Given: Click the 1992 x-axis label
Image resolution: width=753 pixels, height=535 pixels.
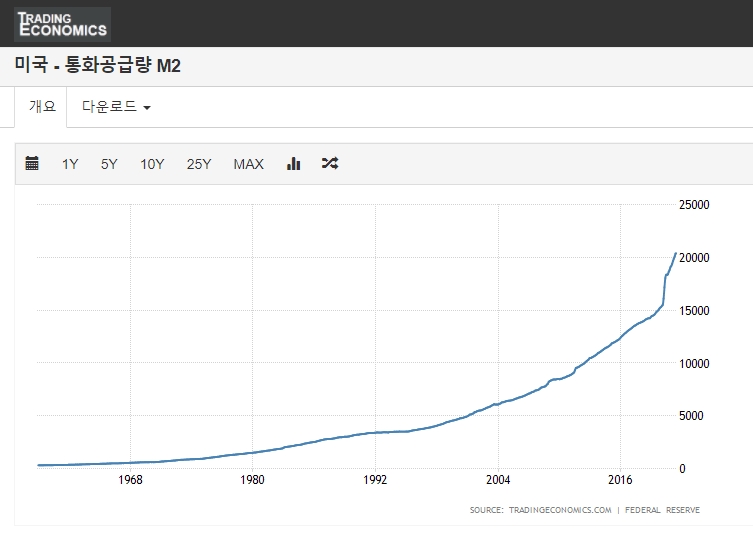Looking at the screenshot, I should click(x=375, y=480).
